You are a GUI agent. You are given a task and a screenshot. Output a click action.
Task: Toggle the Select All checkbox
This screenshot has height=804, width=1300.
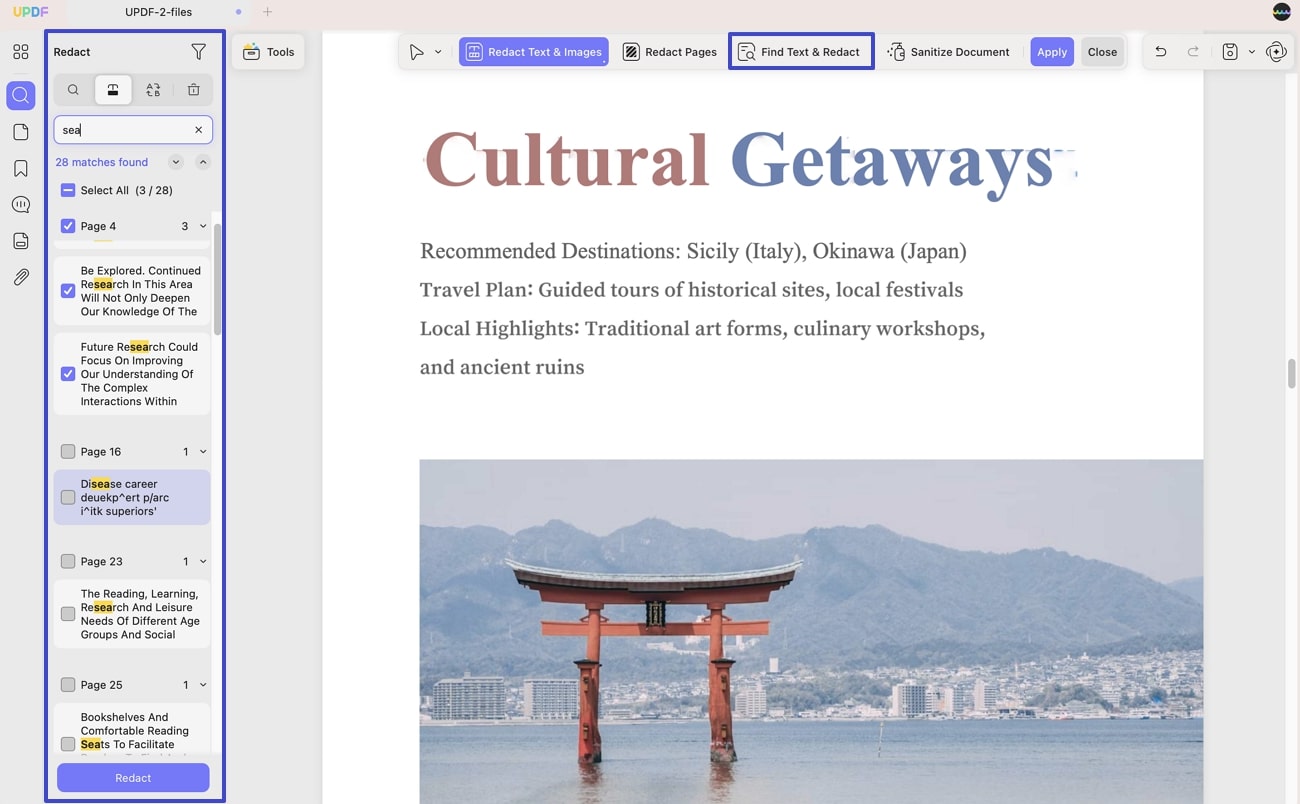[68, 190]
